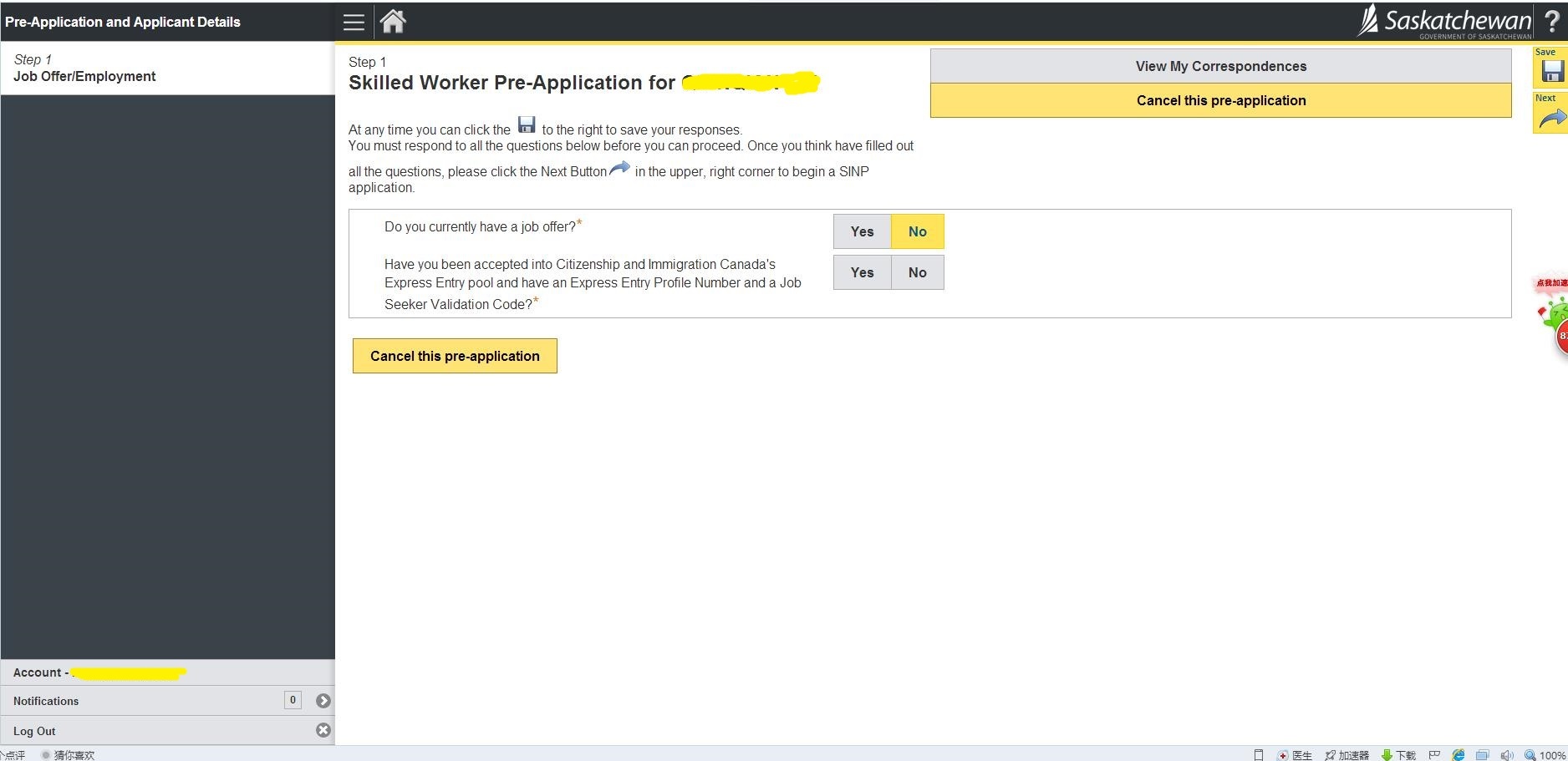This screenshot has width=1568, height=761.
Task: Click the help question mark icon
Action: pos(1551,22)
